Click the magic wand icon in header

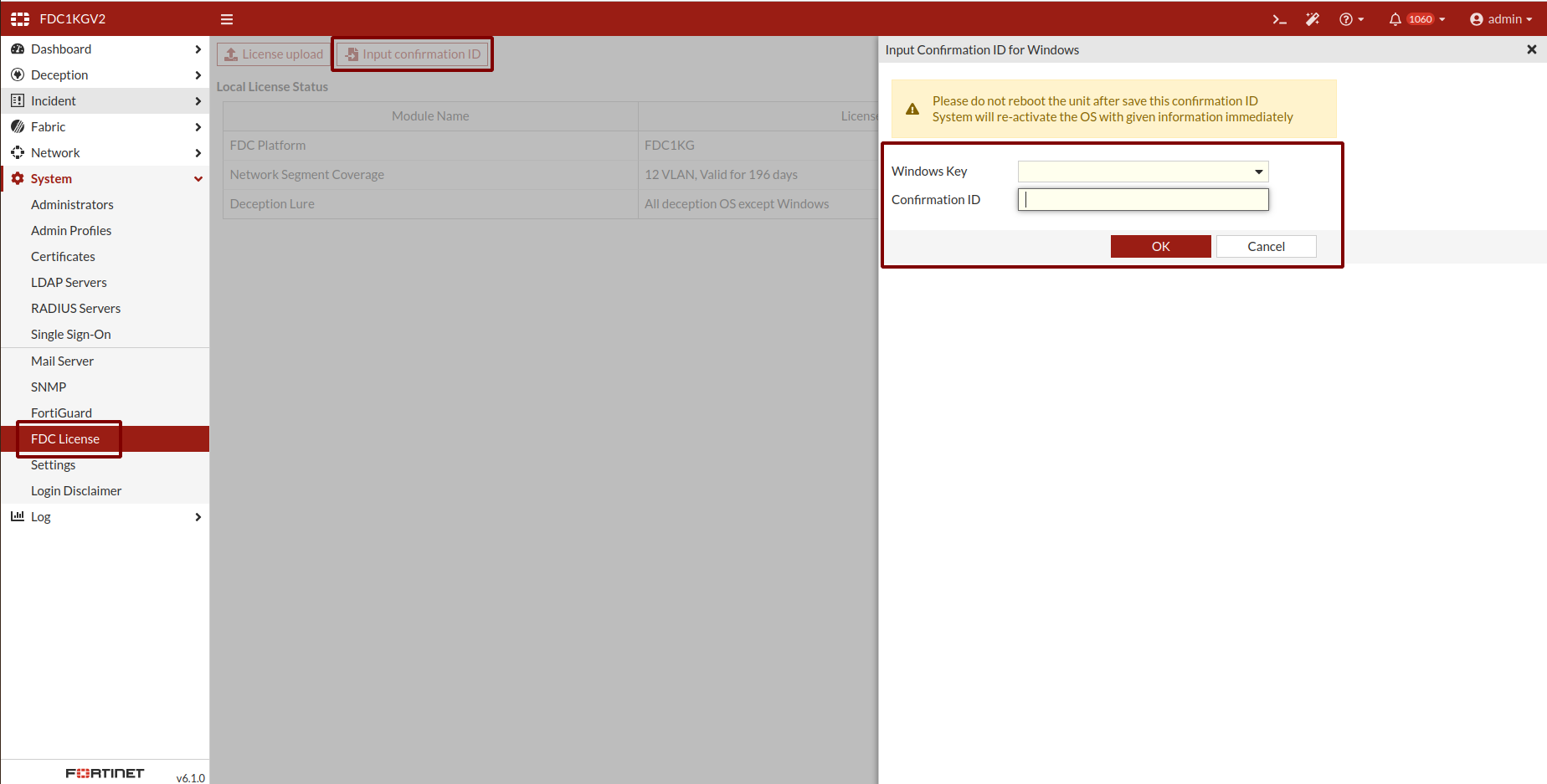(x=1313, y=19)
